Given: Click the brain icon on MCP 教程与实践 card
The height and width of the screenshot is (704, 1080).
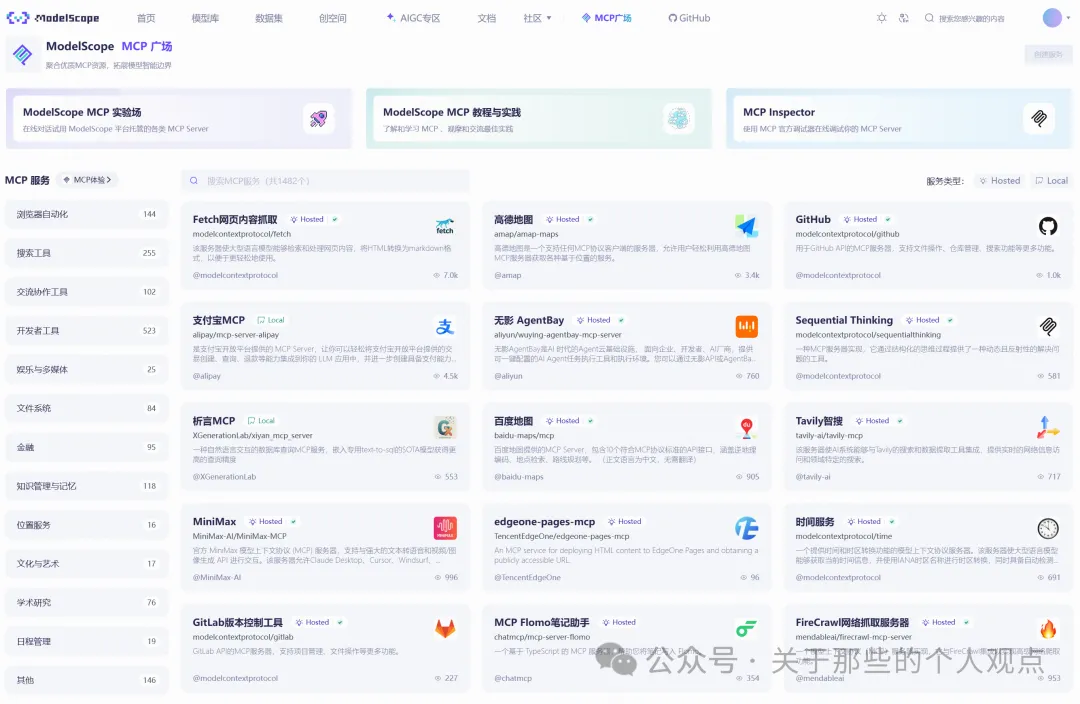Looking at the screenshot, I should coord(678,118).
